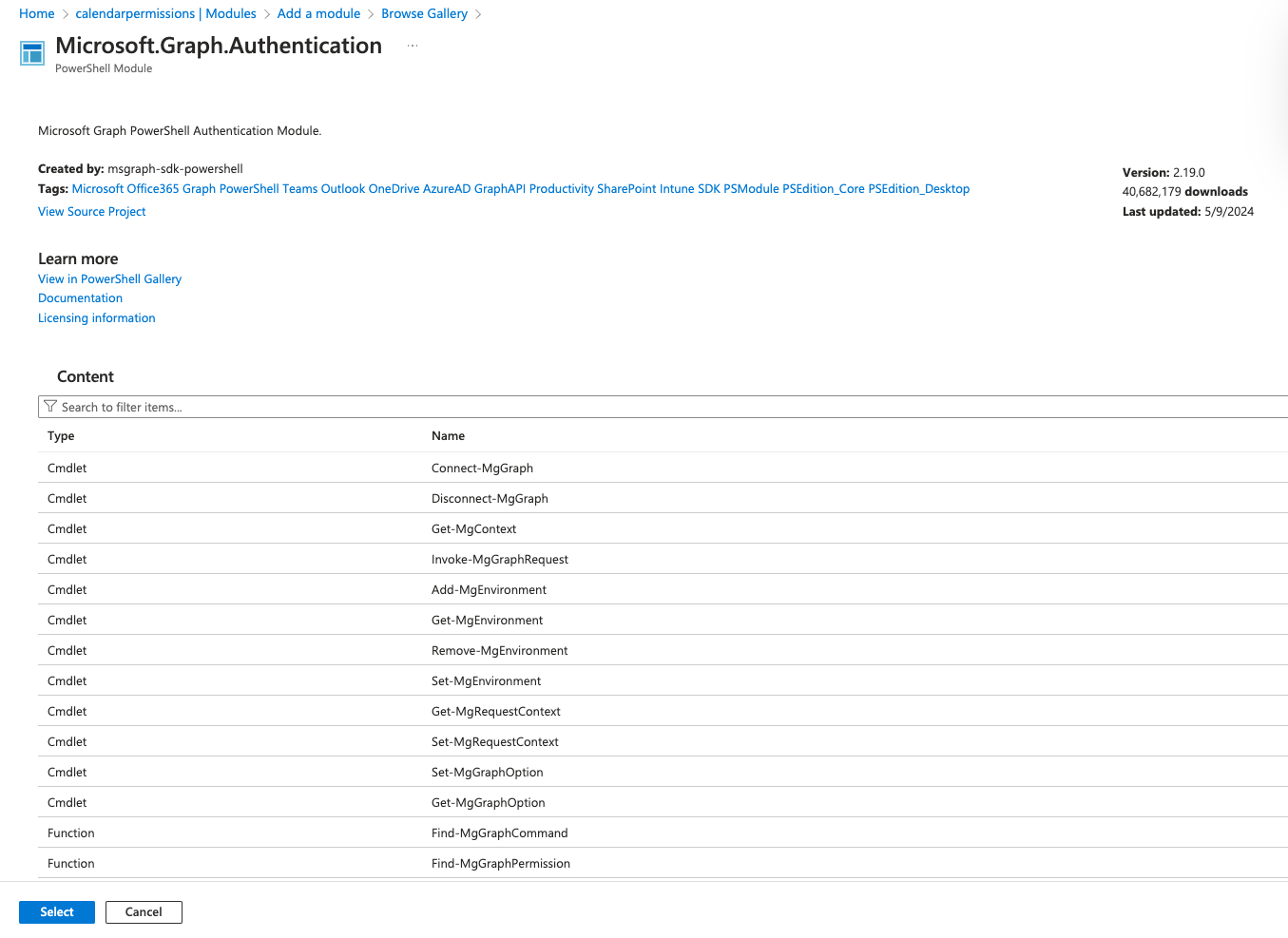Open View in PowerShell Gallery link
The width and height of the screenshot is (1288, 938).
109,279
